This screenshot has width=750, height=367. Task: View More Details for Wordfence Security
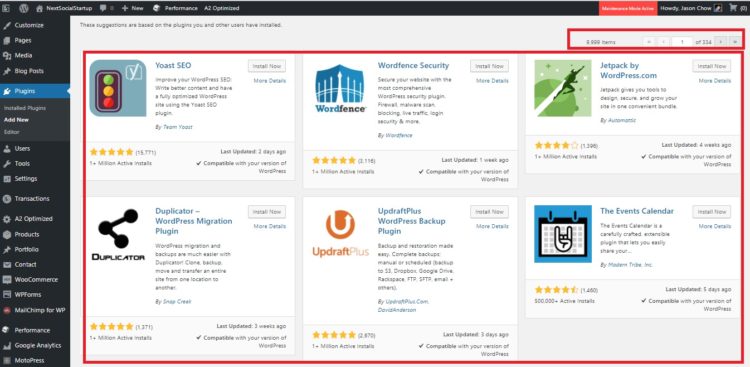(x=492, y=81)
